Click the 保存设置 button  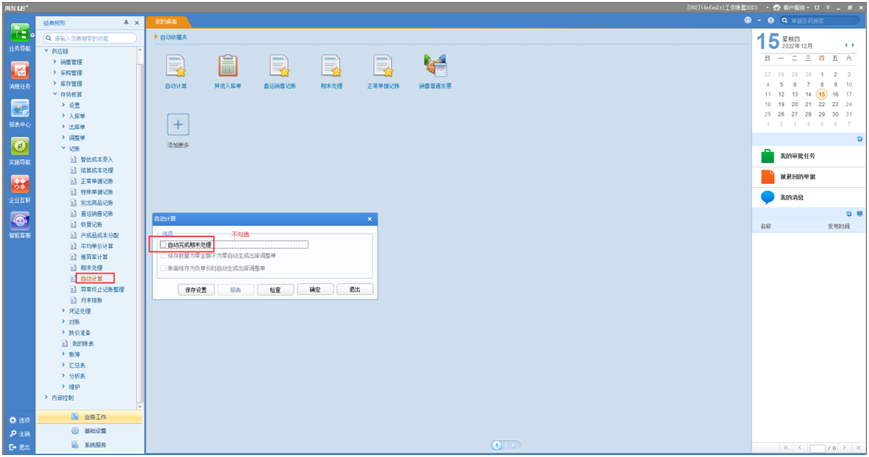coord(196,289)
